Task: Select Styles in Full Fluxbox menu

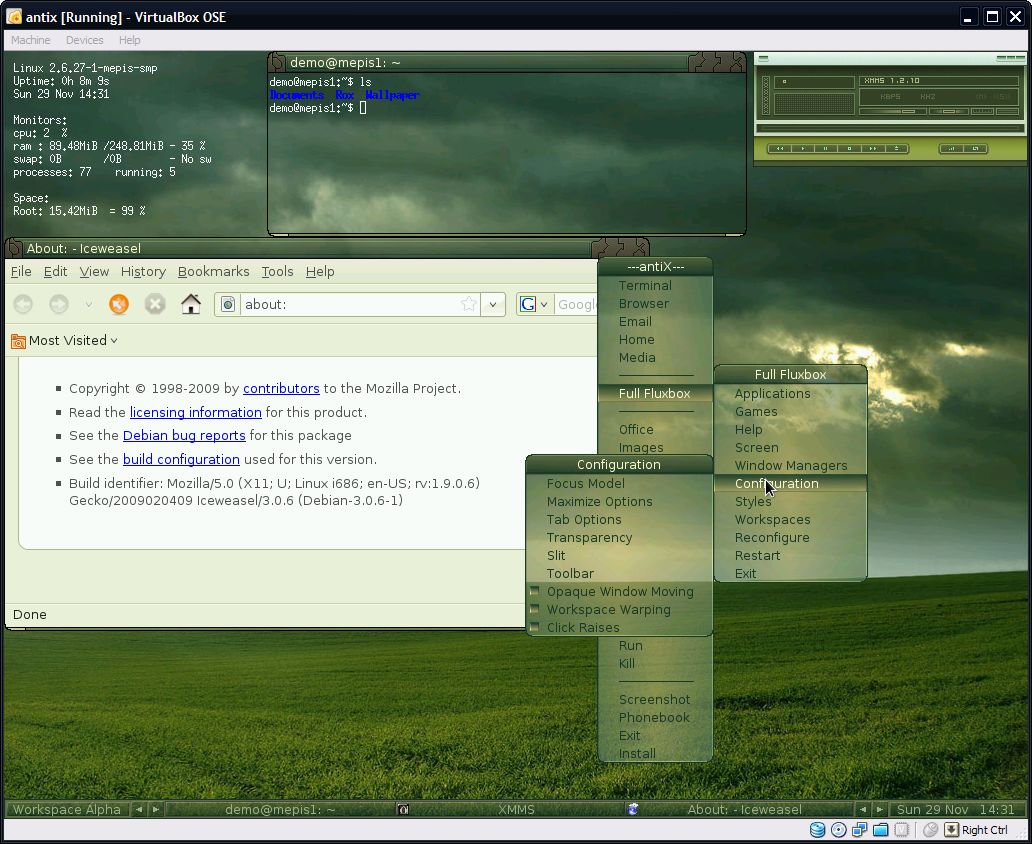Action: pyautogui.click(x=790, y=502)
